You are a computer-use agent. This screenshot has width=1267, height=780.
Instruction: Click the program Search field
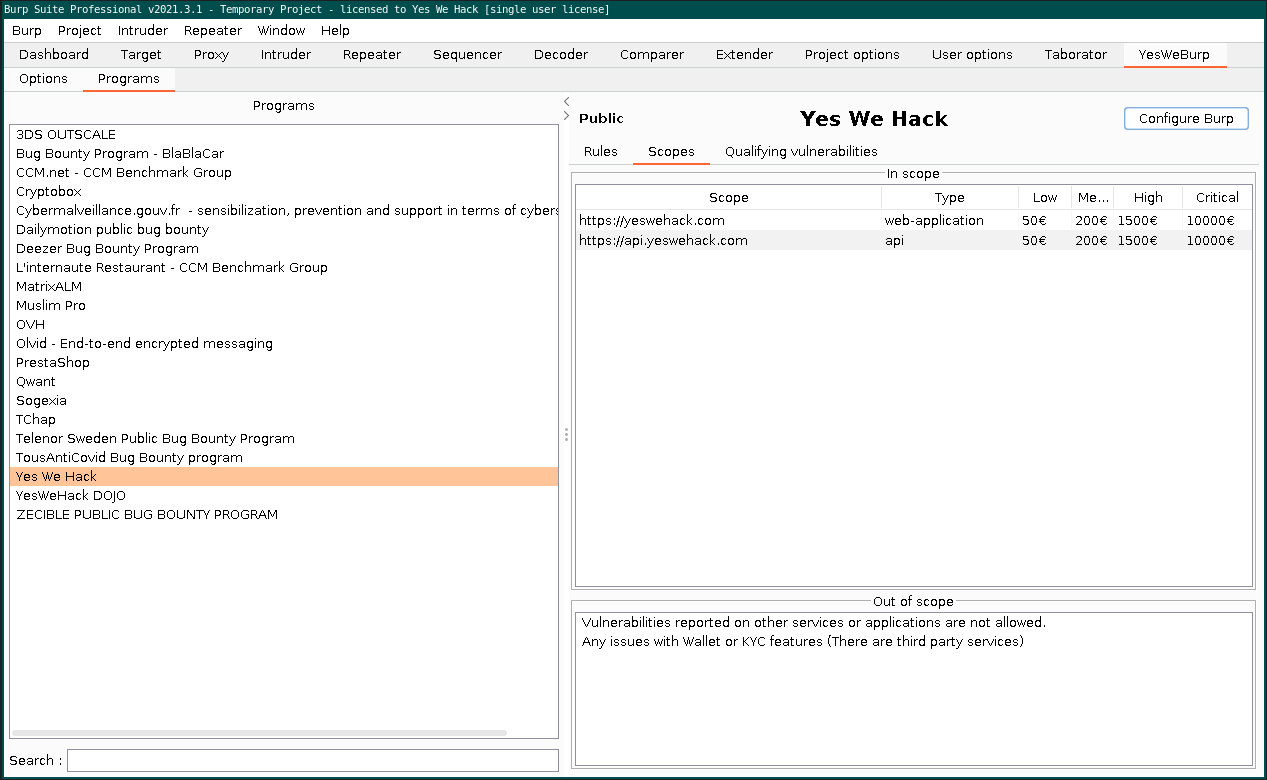click(313, 760)
